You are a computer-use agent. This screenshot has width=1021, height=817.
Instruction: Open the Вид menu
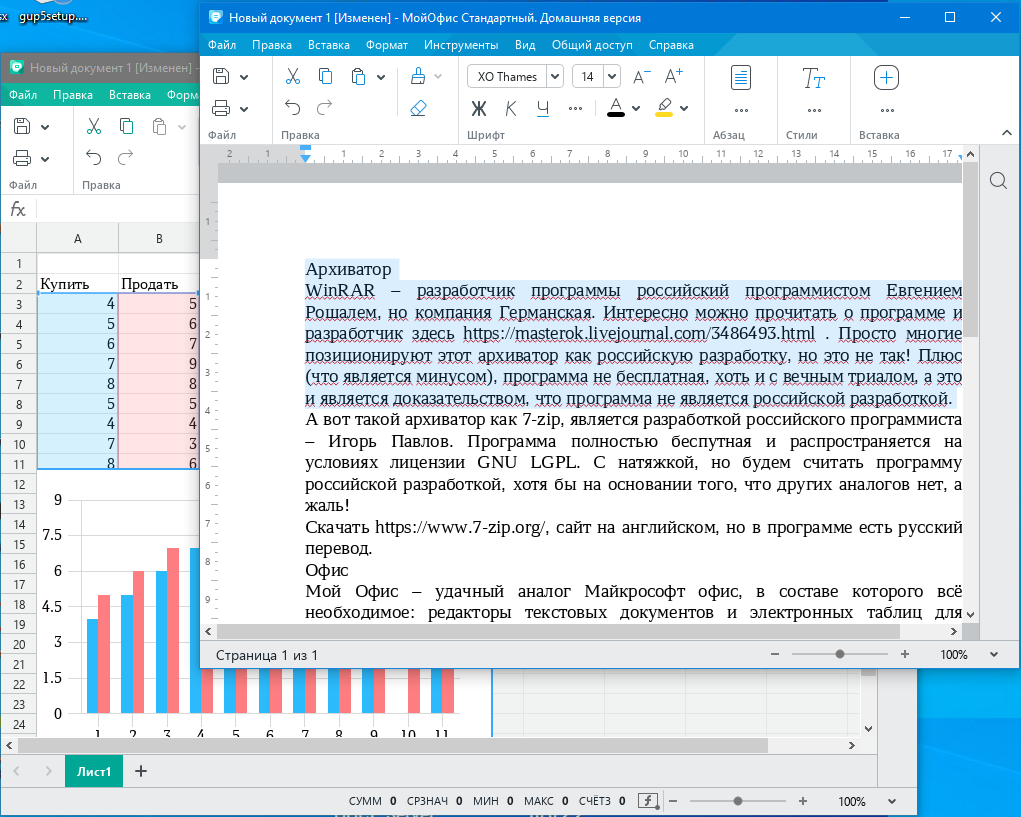point(525,45)
